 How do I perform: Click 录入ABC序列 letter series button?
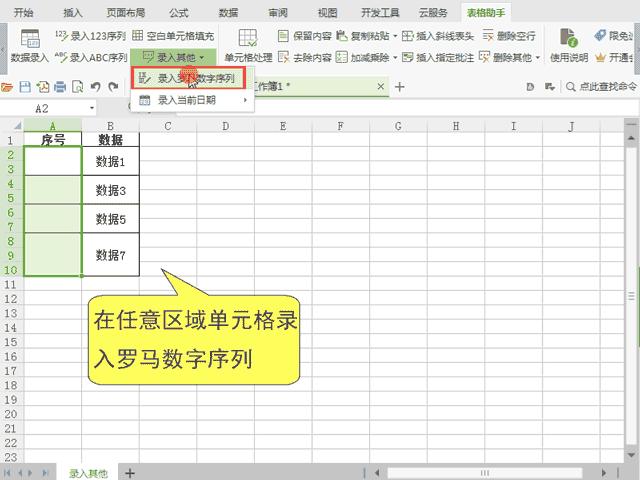[91, 58]
